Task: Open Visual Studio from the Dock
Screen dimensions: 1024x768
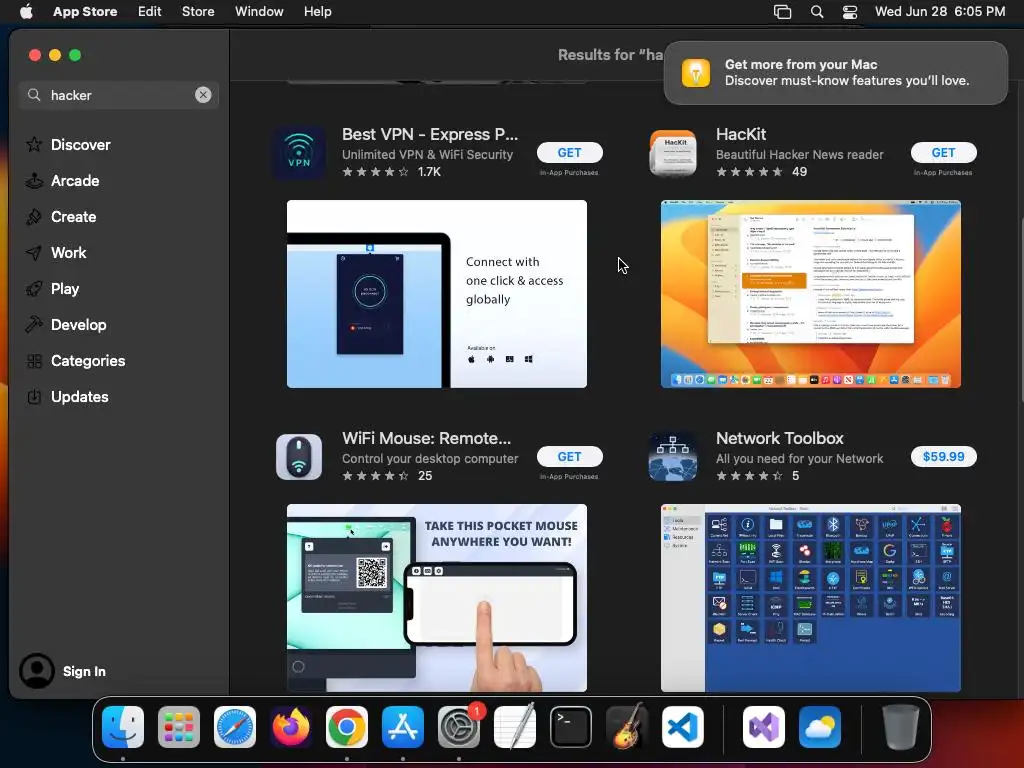Action: pos(763,727)
